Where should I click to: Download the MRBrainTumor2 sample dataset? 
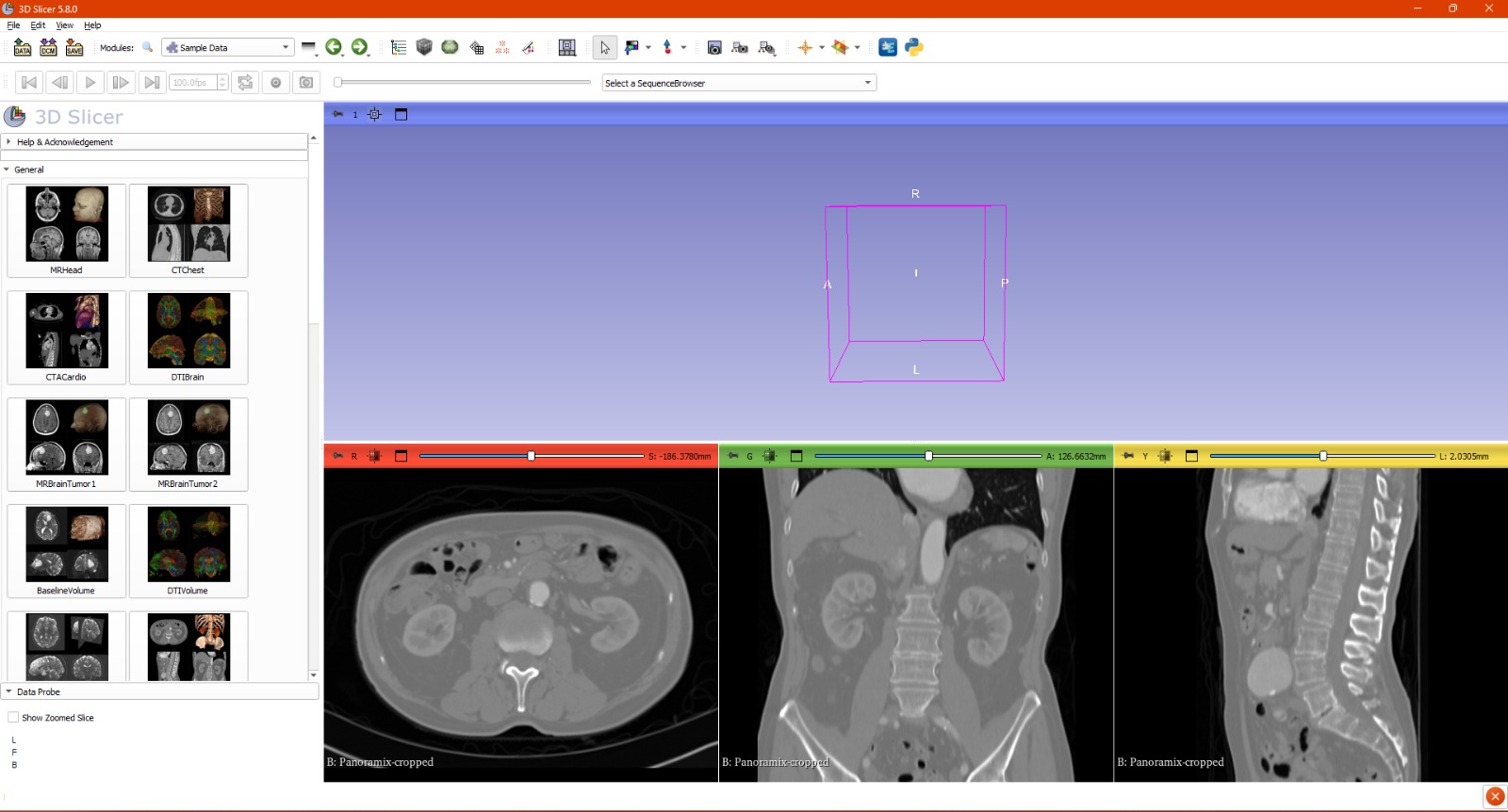click(x=188, y=445)
